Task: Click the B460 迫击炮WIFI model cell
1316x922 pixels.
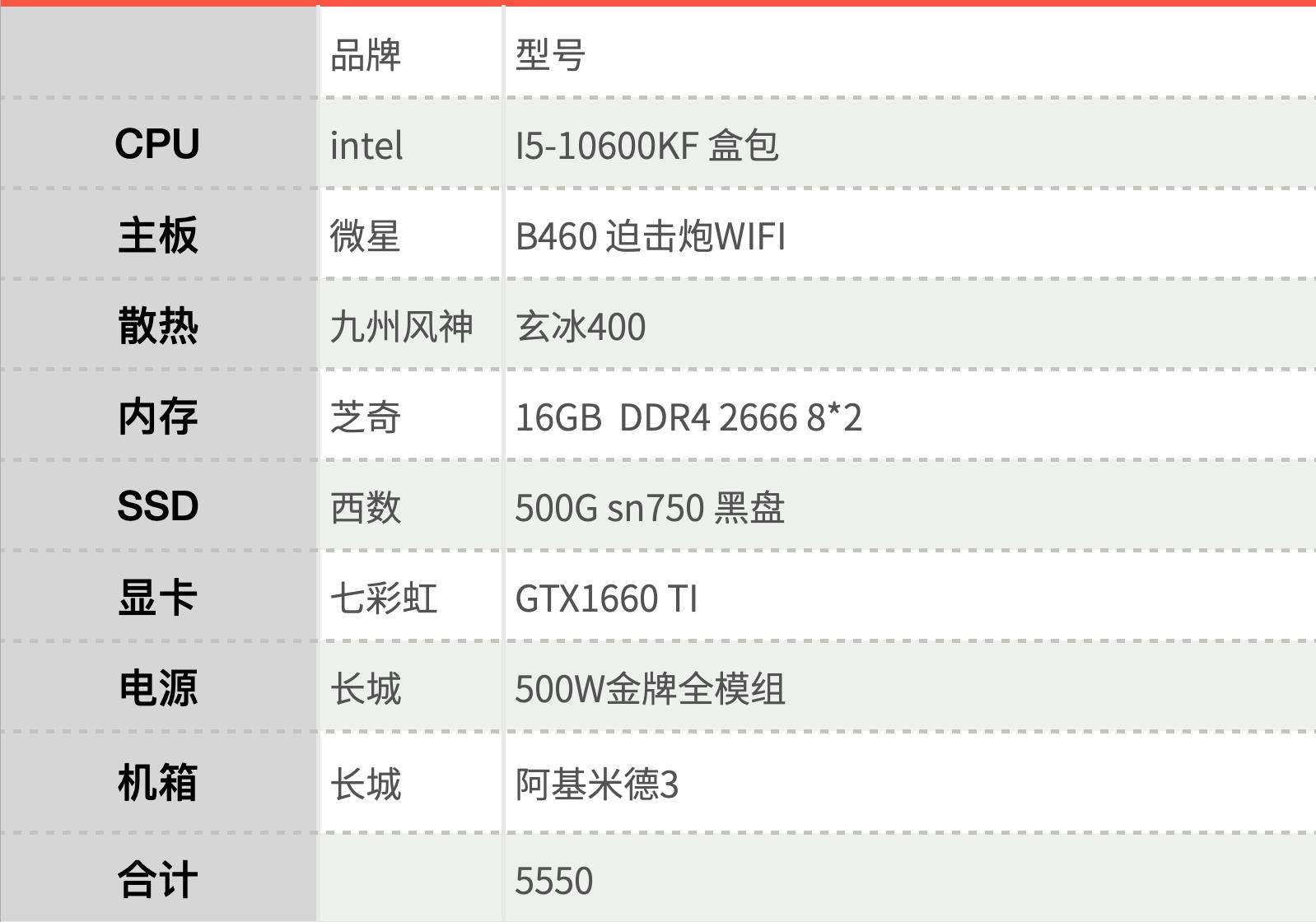Action: click(x=650, y=236)
